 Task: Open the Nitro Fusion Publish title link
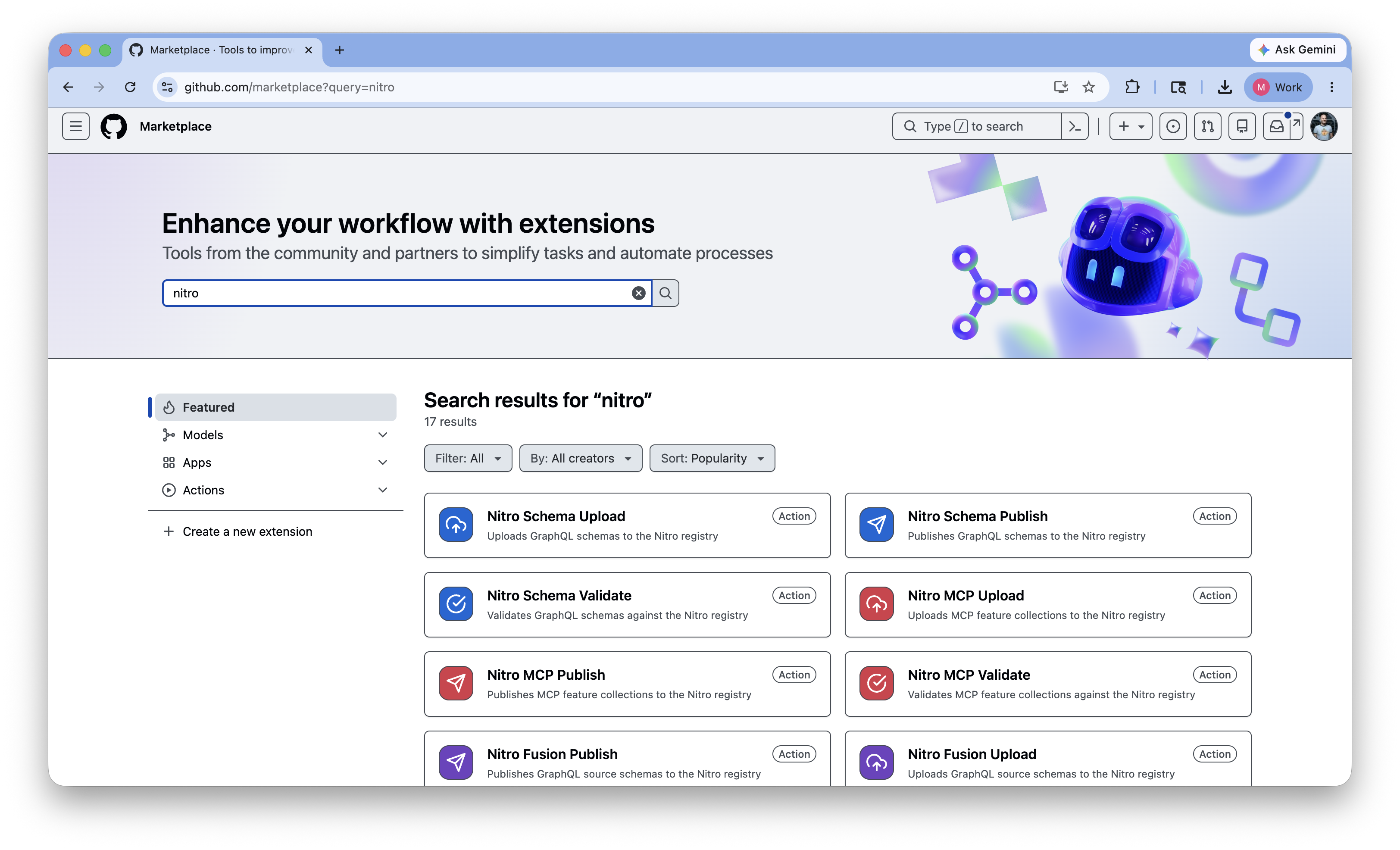point(552,754)
